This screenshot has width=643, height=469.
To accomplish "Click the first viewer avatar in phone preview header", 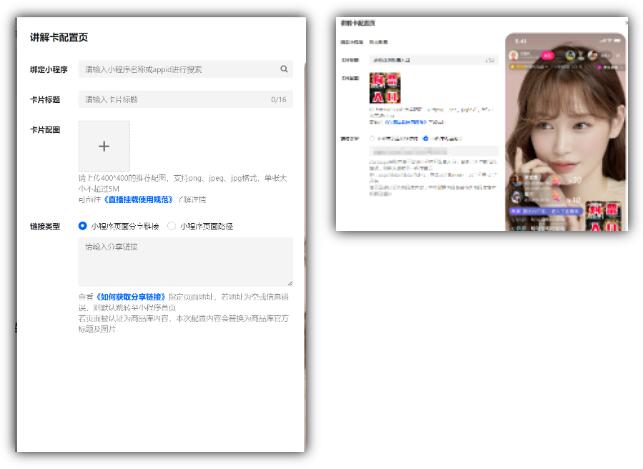I will (x=570, y=55).
